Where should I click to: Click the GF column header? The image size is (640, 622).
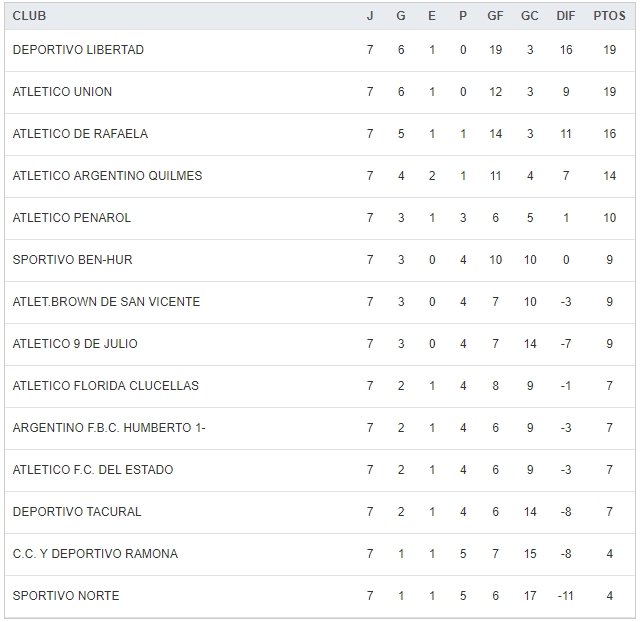tap(496, 16)
